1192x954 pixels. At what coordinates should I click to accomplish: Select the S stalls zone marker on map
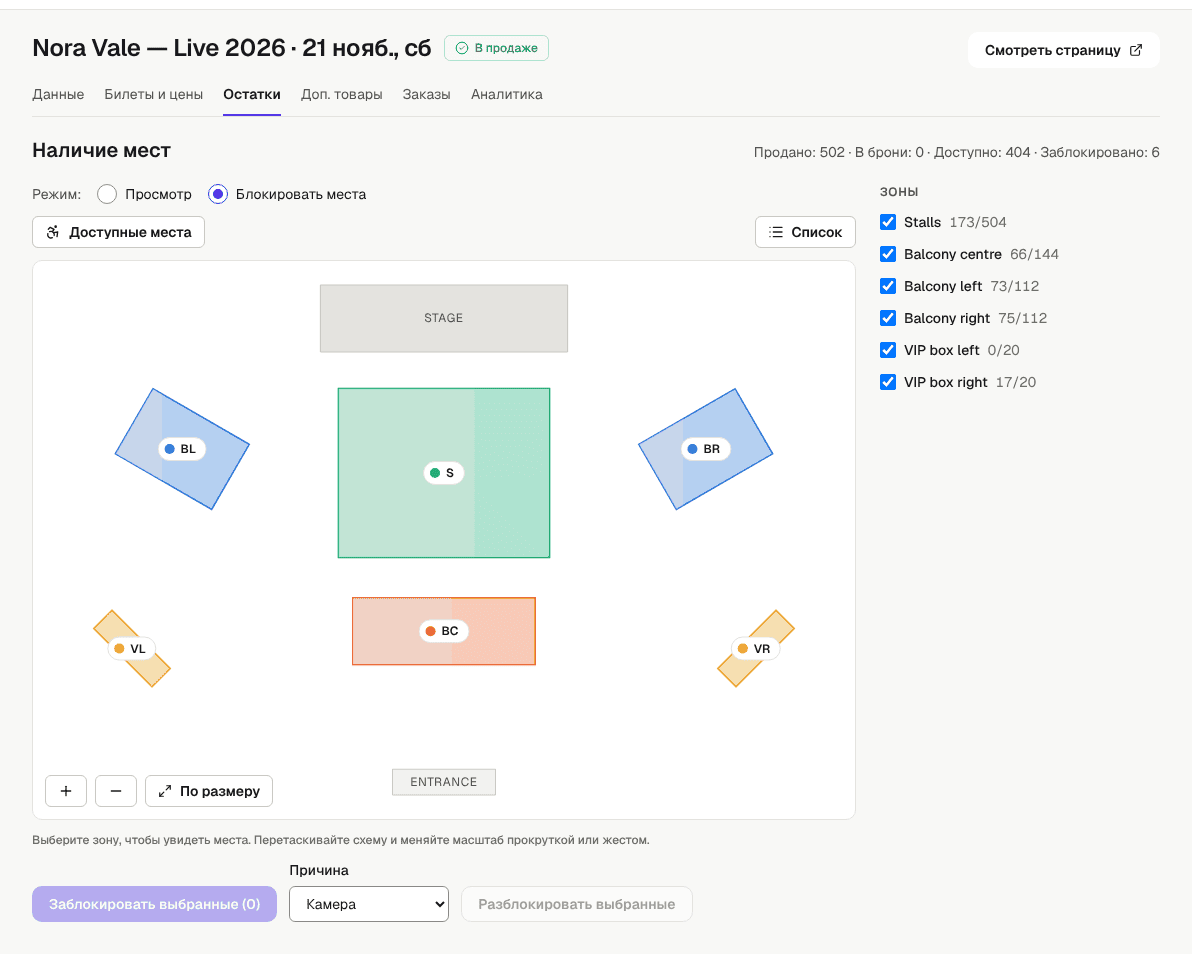coord(443,473)
